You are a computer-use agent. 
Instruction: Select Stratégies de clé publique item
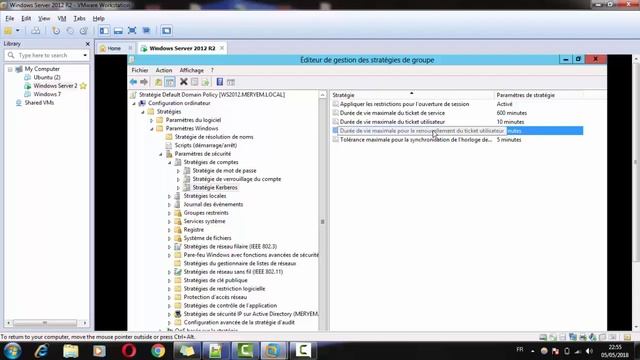[x=215, y=280]
